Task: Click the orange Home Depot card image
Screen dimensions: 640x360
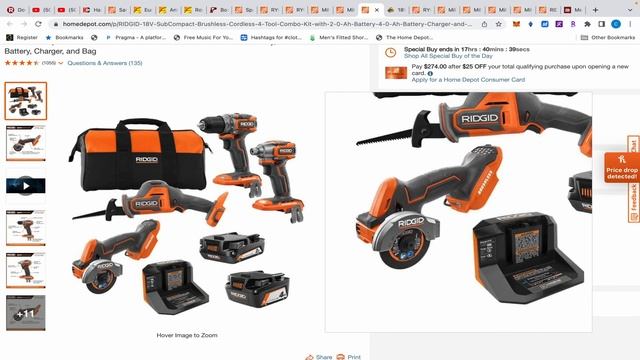Action: coord(396,73)
